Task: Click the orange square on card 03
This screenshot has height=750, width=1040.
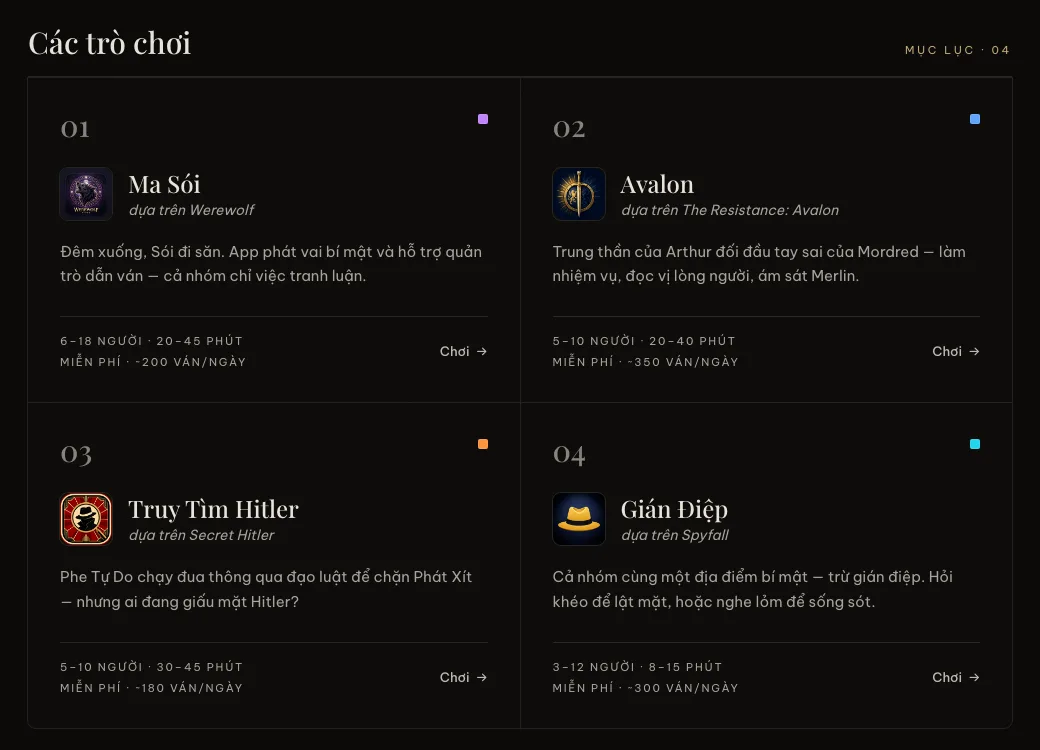Action: 483,444
